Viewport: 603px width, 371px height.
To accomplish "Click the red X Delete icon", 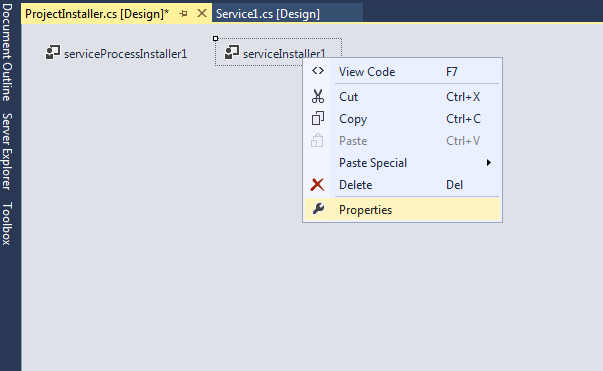I will (317, 185).
